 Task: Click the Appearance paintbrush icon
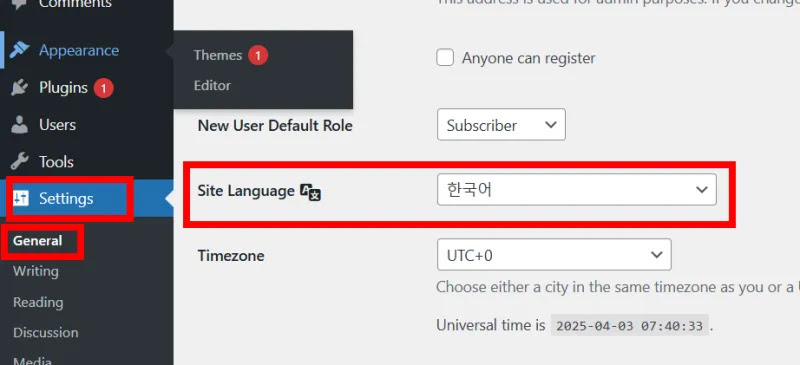(x=19, y=50)
